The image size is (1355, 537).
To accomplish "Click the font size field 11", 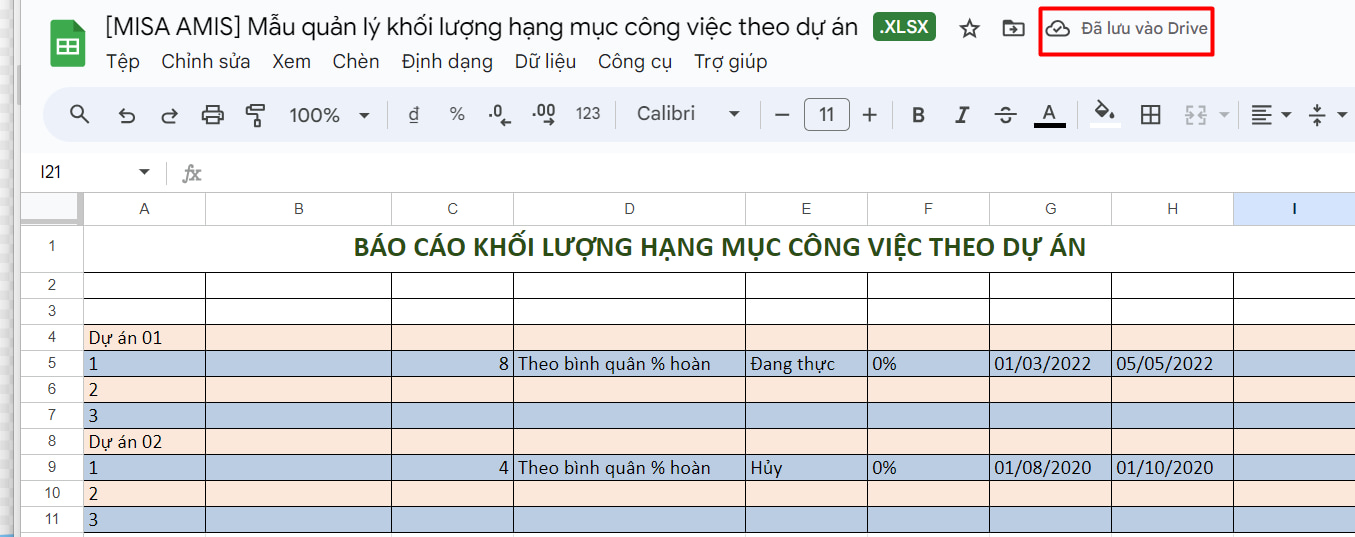I will (826, 115).
